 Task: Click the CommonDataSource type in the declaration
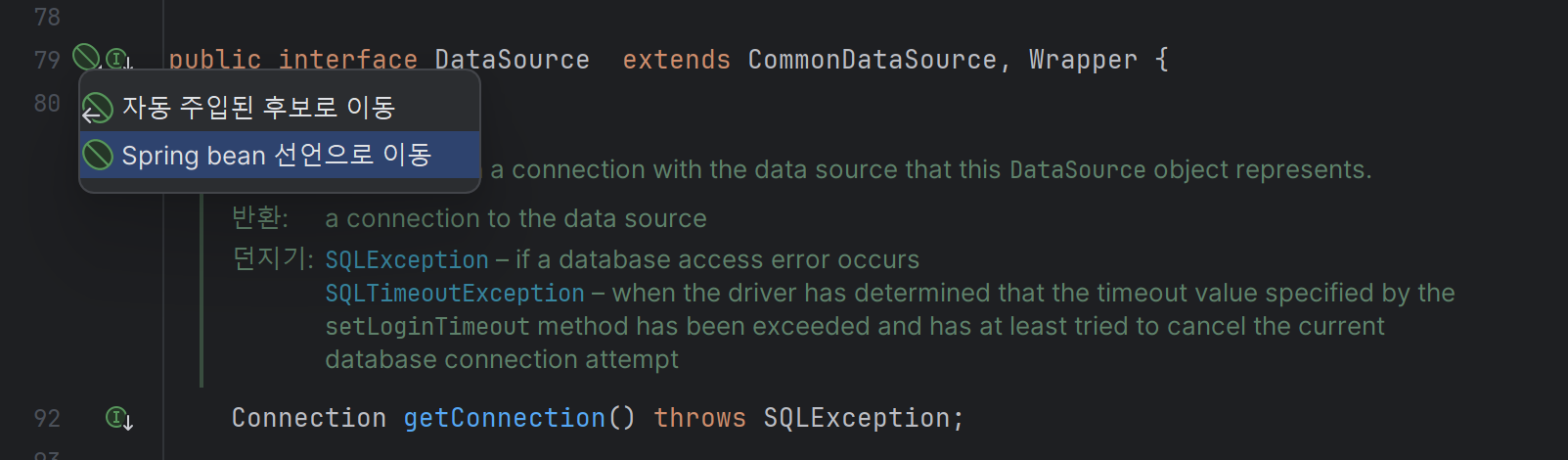coord(873,60)
